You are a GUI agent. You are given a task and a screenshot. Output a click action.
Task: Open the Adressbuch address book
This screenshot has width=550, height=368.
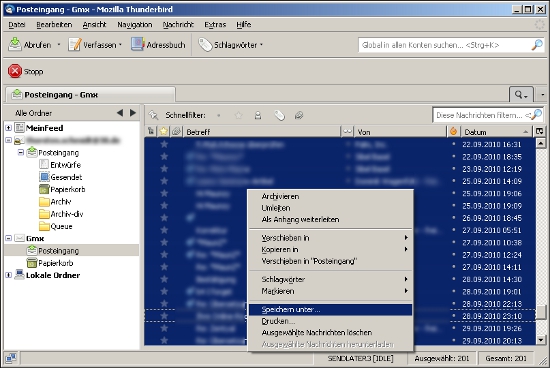(158, 45)
